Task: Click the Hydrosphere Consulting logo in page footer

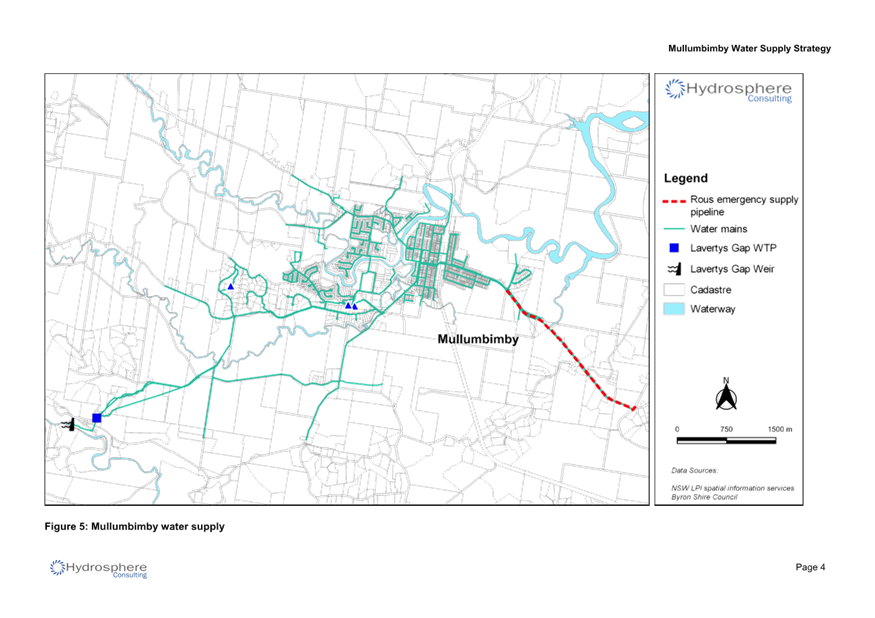Action: click(98, 569)
